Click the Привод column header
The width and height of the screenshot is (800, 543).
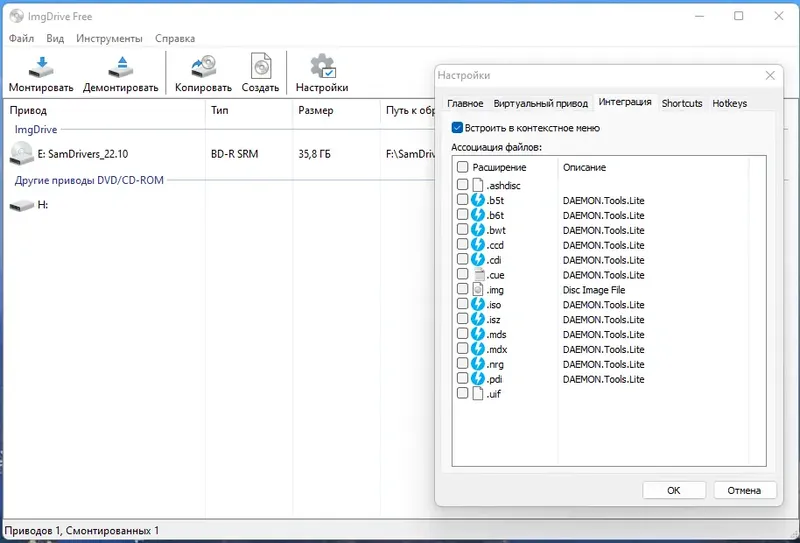(105, 110)
